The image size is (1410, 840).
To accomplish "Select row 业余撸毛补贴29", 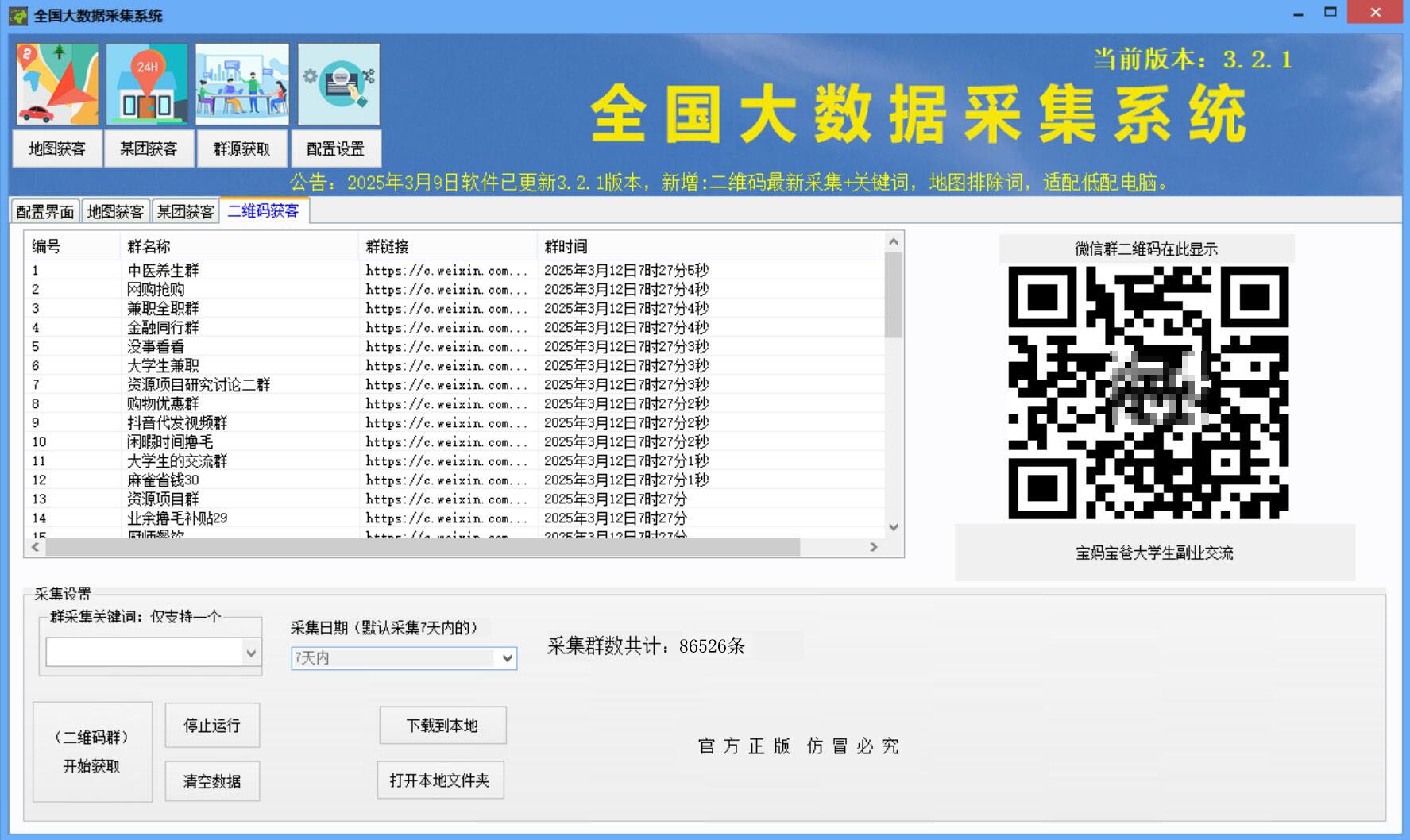I will click(x=454, y=518).
